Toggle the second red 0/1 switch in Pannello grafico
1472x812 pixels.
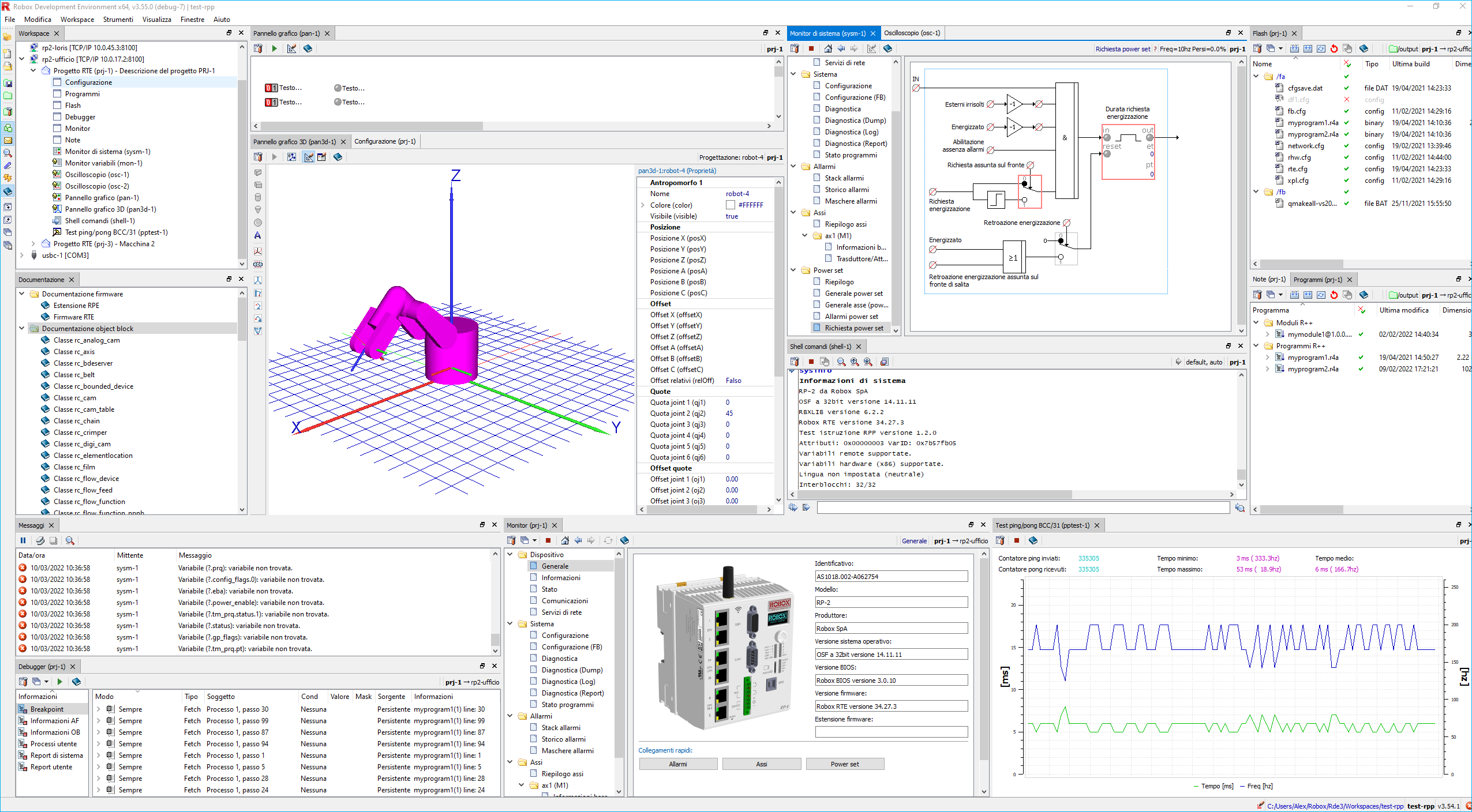[271, 102]
